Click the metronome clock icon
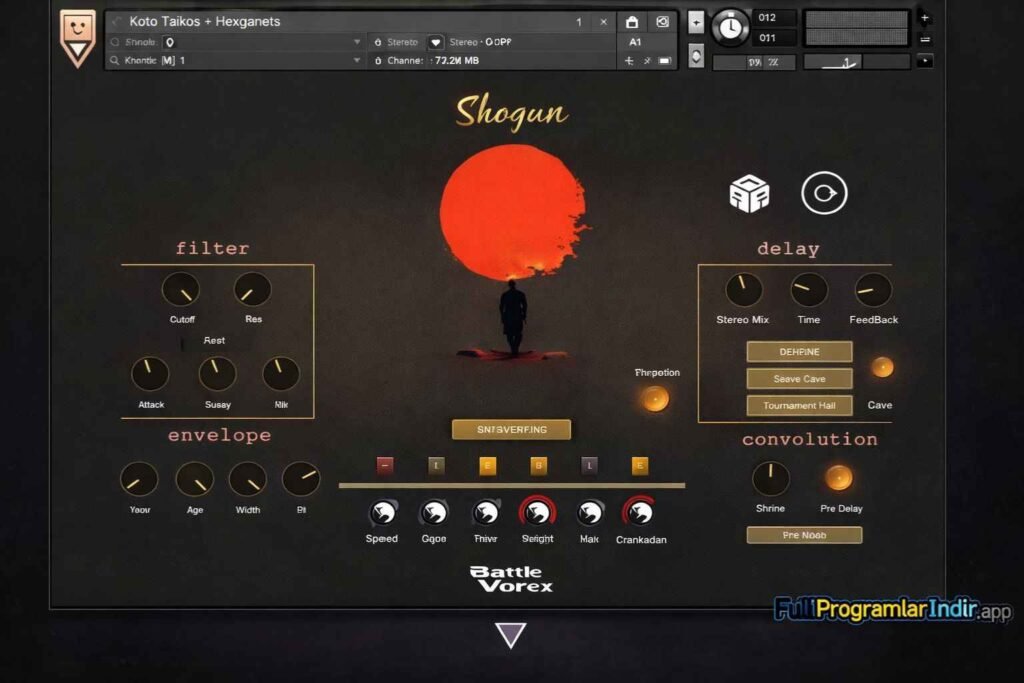Image resolution: width=1024 pixels, height=683 pixels. point(730,27)
